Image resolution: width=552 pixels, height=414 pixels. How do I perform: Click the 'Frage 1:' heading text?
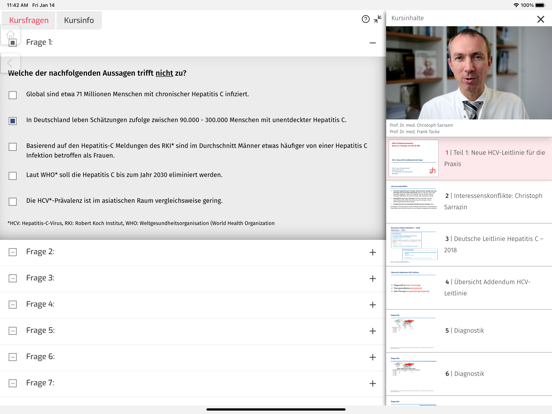(x=39, y=42)
